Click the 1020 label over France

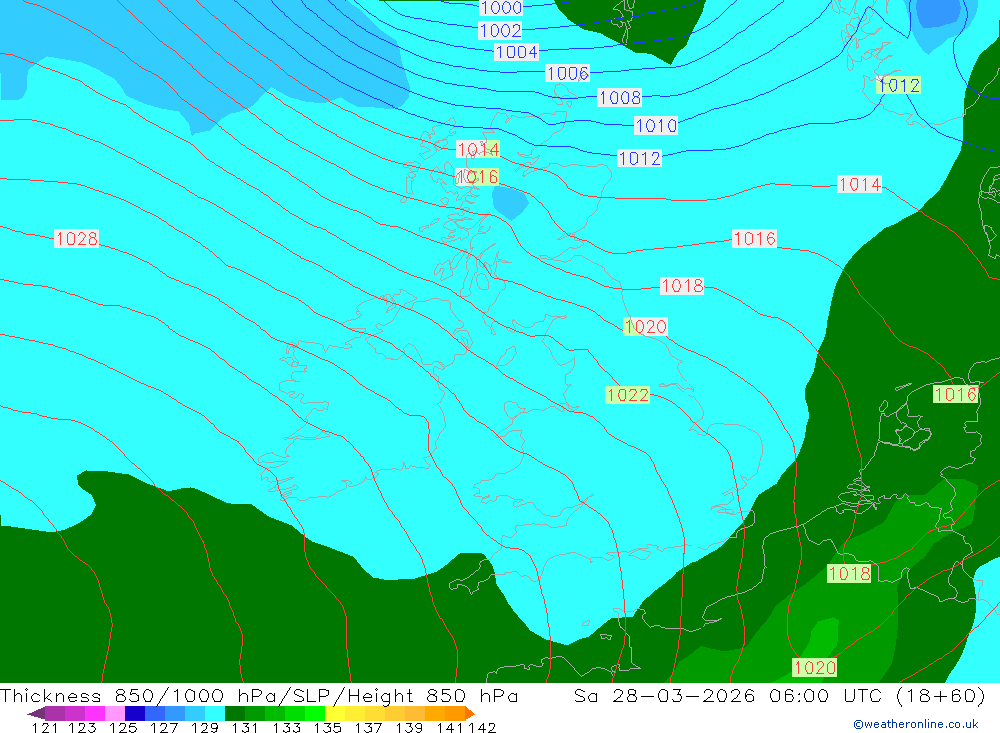[814, 667]
